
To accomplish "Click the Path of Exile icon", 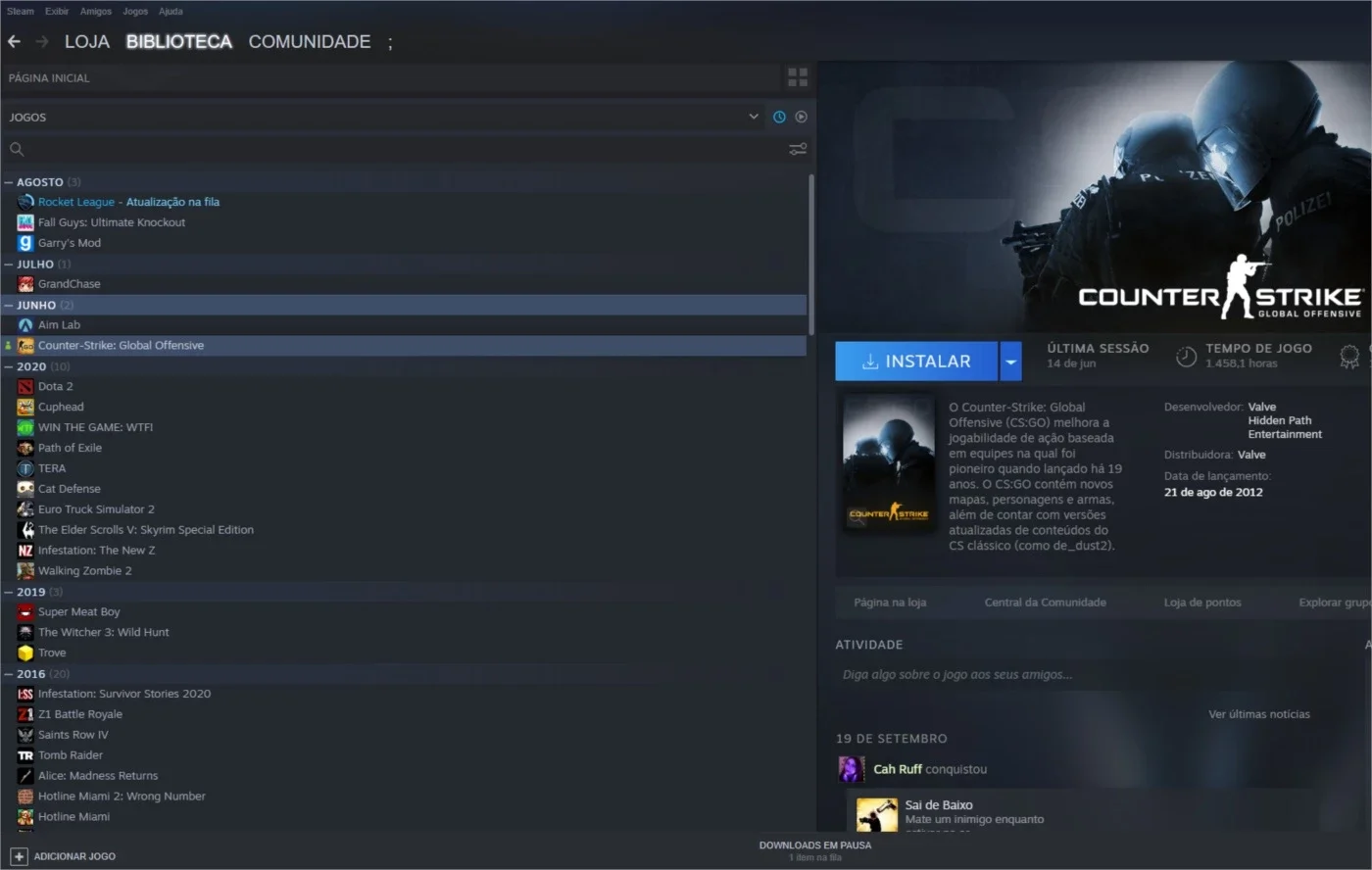I will [x=25, y=448].
